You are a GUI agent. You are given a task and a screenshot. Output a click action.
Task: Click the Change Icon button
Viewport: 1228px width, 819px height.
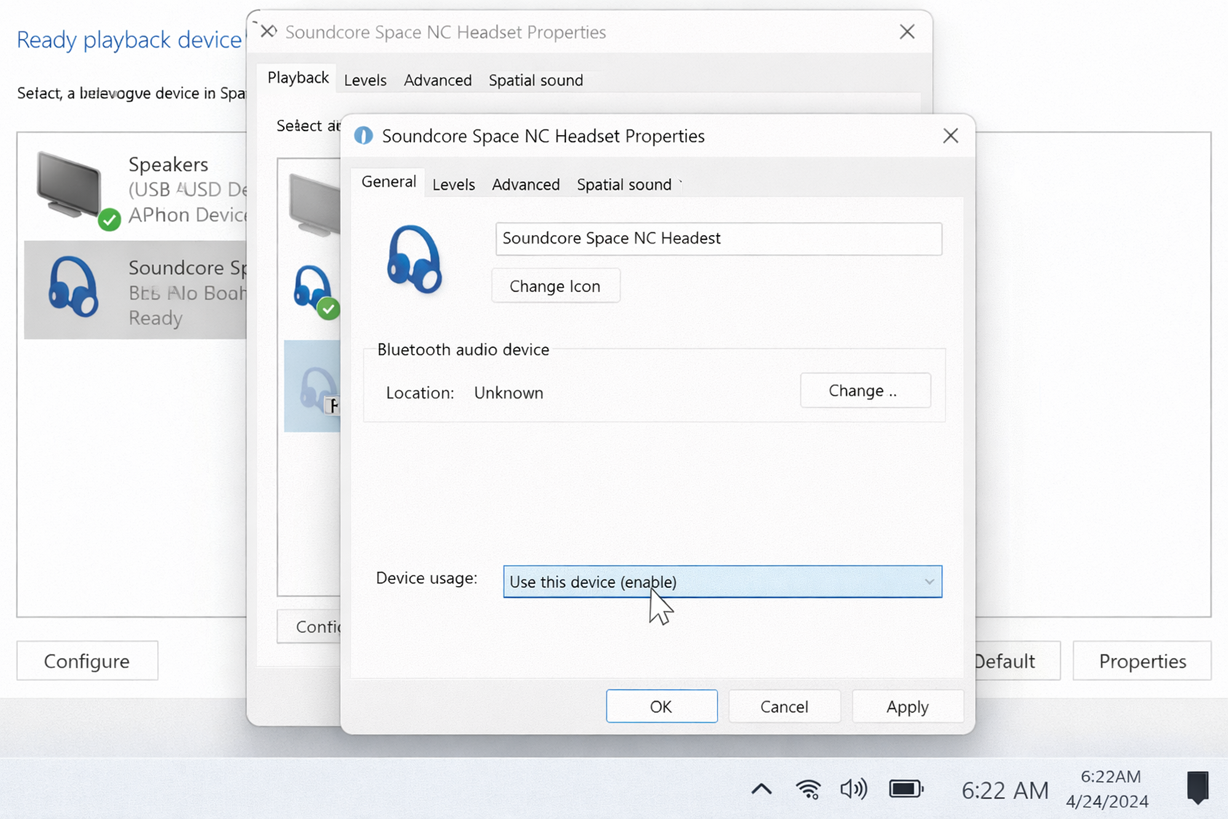[x=555, y=286]
